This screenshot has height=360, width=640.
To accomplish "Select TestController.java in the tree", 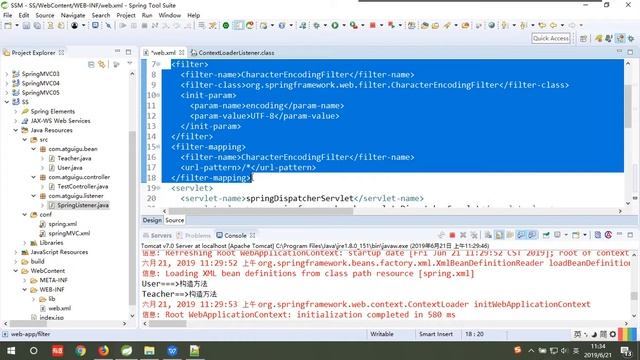I will coord(83,187).
